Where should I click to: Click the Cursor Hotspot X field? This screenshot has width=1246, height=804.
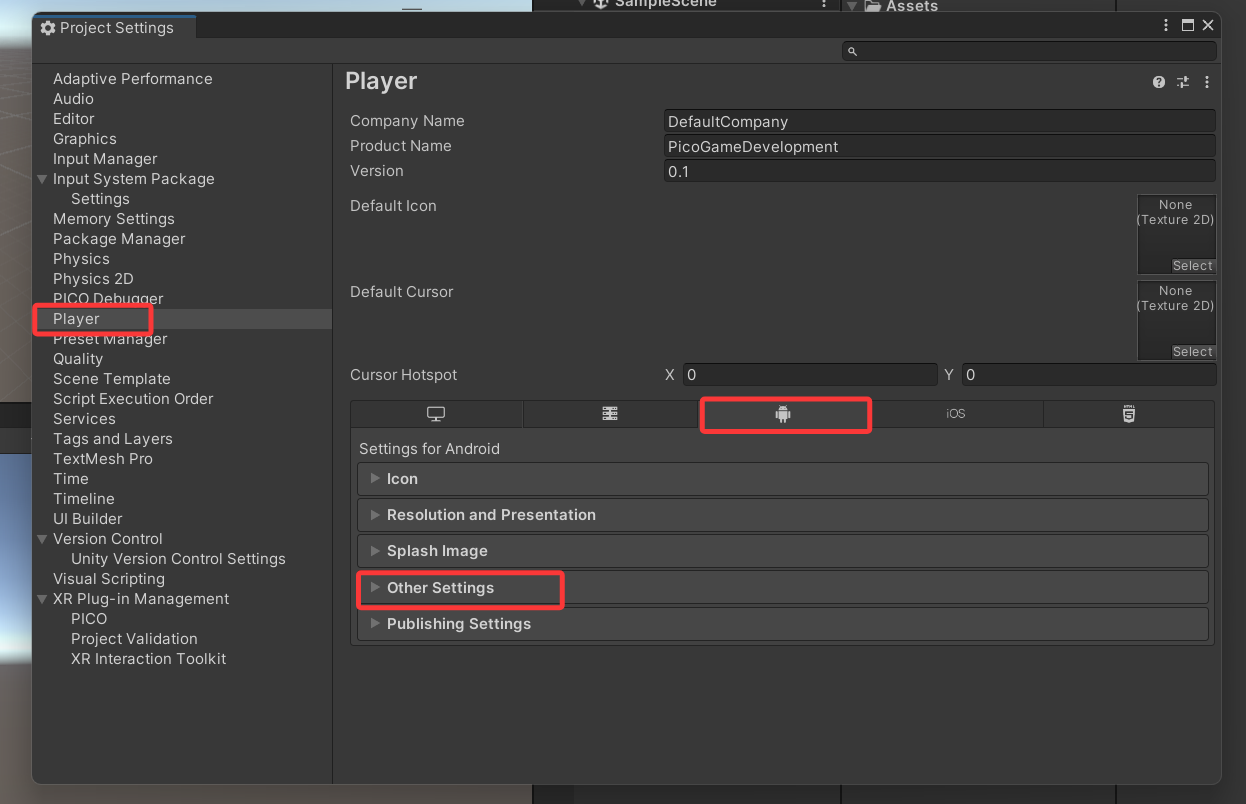point(810,375)
